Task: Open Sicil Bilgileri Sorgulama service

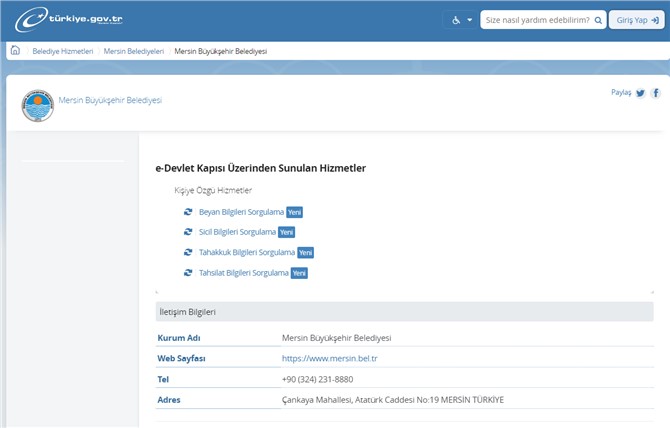Action: click(x=237, y=232)
